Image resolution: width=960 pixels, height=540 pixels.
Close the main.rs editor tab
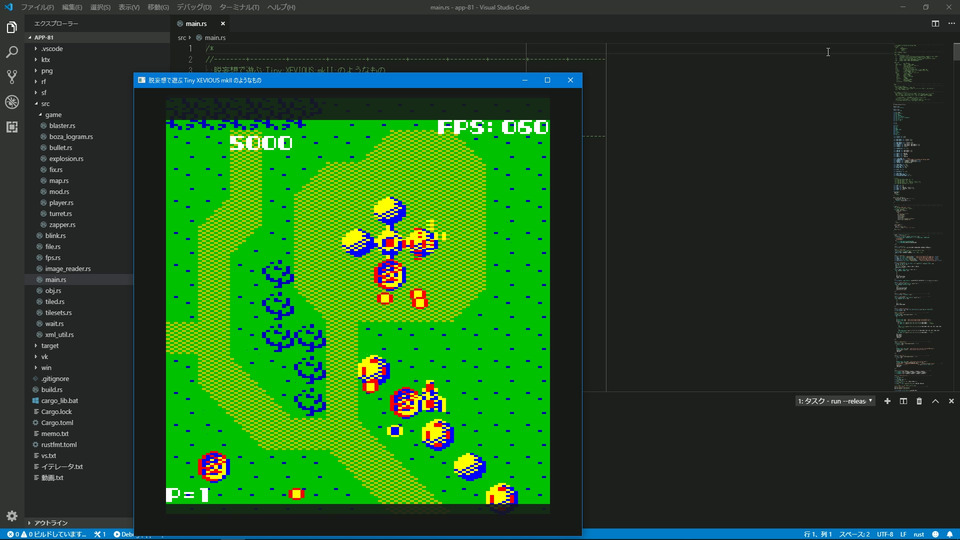pos(223,23)
